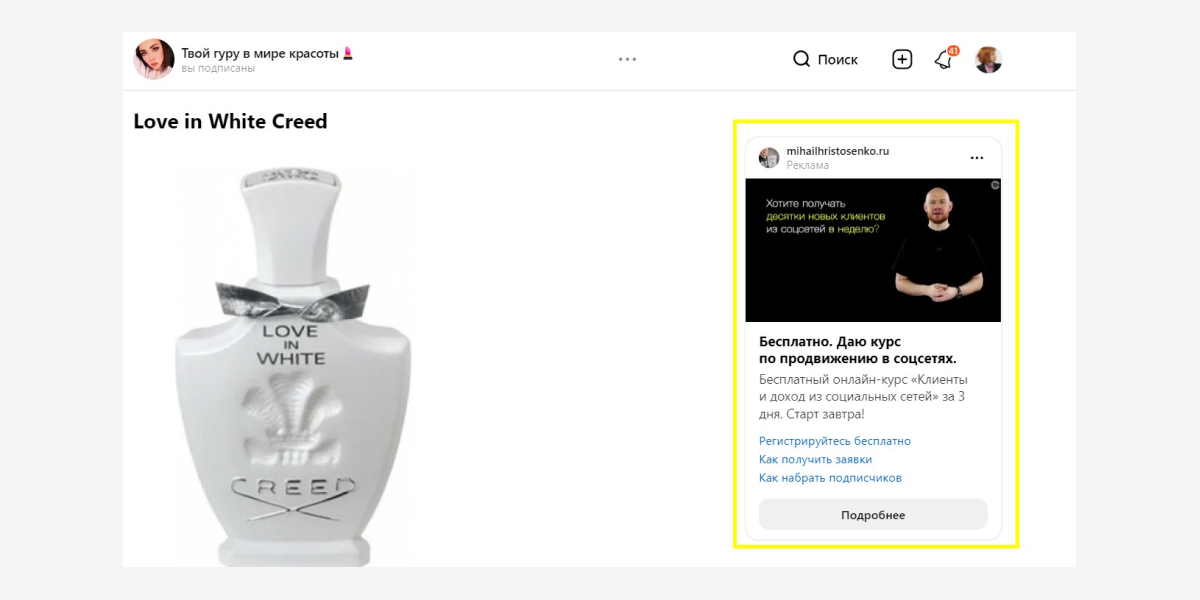Open the three-dot menu in the page header
This screenshot has width=1200, height=600.
627,59
